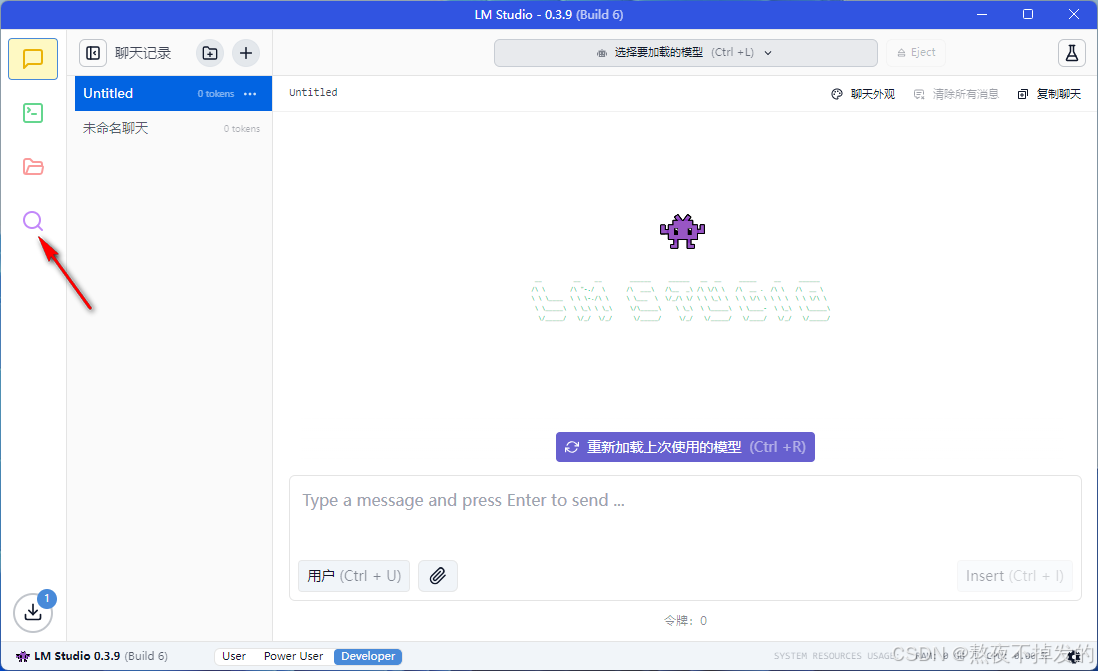This screenshot has height=671, width=1098.
Task: Click 清除所有消息 clear messages
Action: tap(956, 94)
